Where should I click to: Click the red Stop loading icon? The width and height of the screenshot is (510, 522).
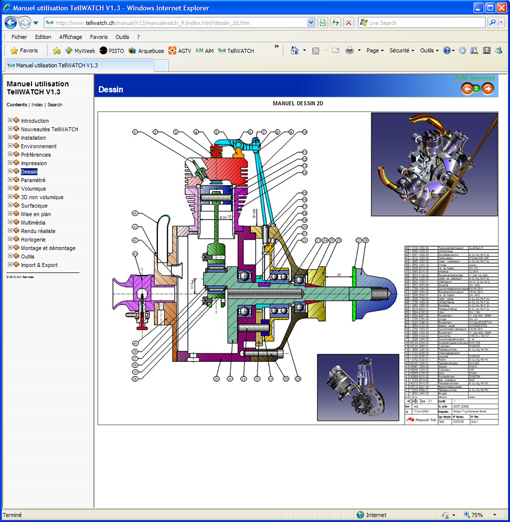pos(348,23)
